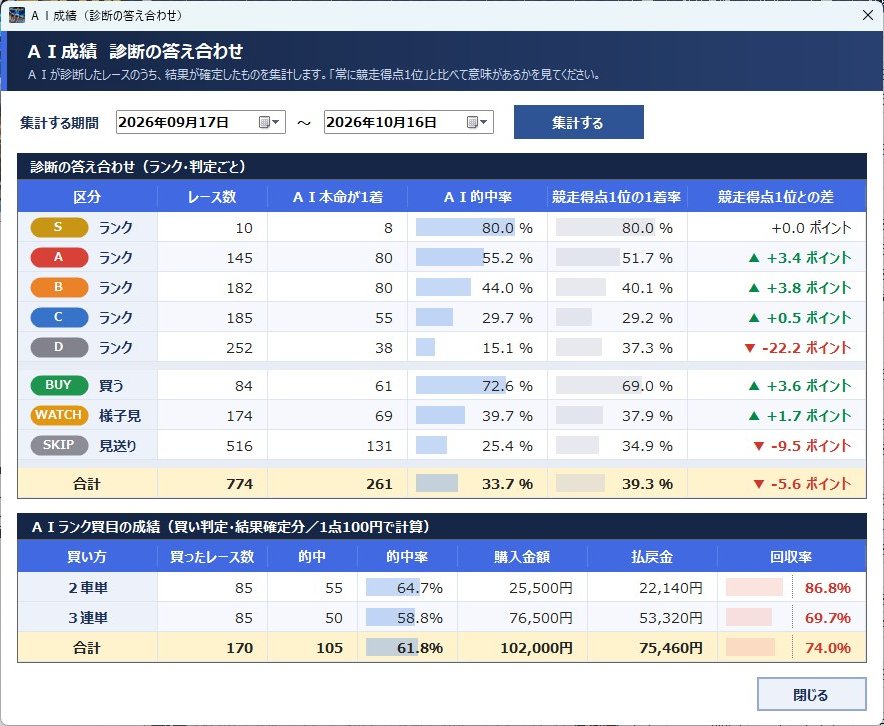
Task: Click the ＡＩ本命が1着 column header
Action: [x=337, y=197]
